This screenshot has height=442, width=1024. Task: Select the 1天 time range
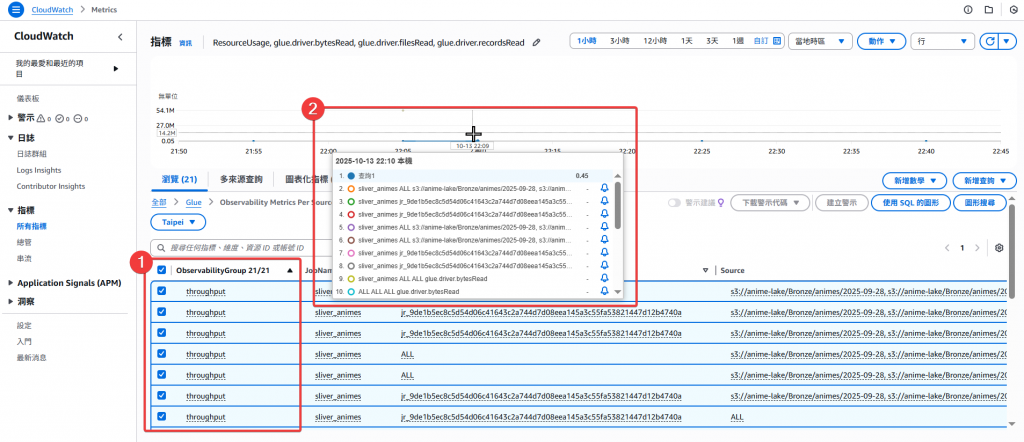[x=686, y=41]
